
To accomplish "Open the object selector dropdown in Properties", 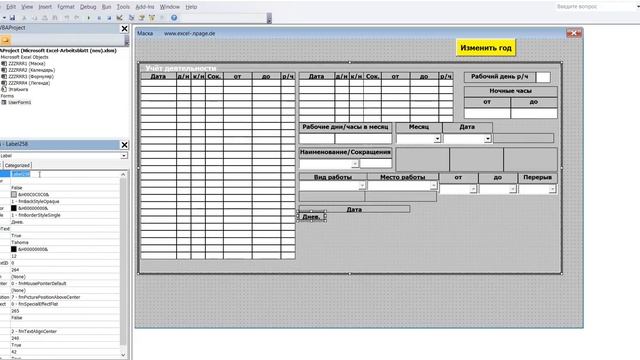I will coord(124,156).
